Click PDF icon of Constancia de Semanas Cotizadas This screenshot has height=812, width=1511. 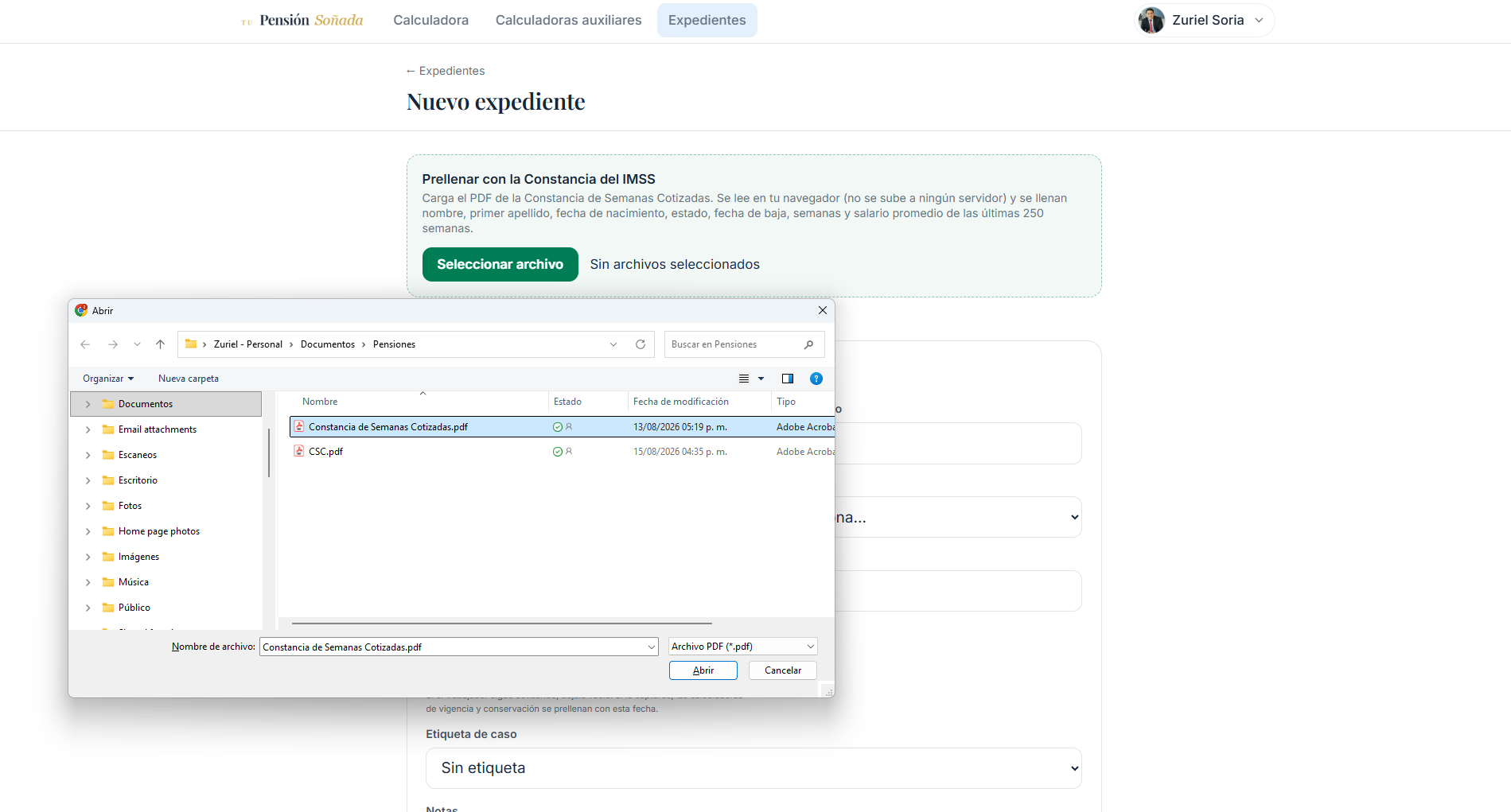[x=299, y=427]
